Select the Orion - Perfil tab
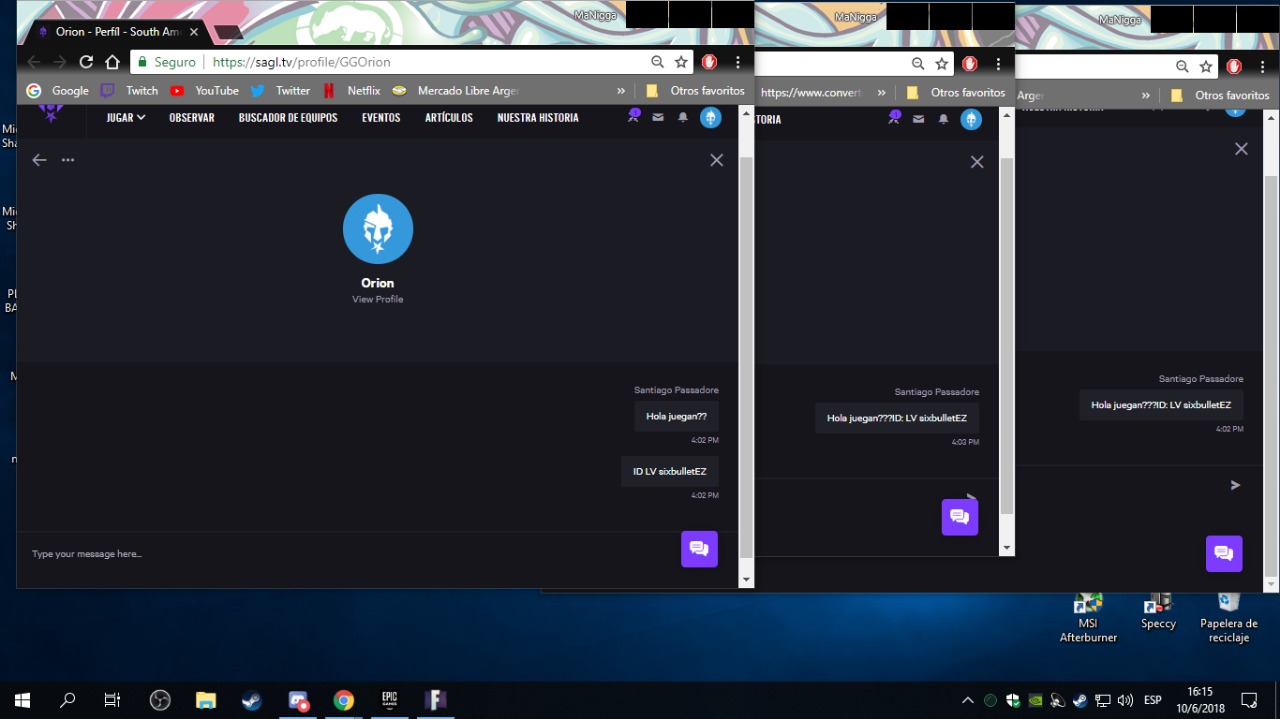The image size is (1280, 719). (118, 32)
